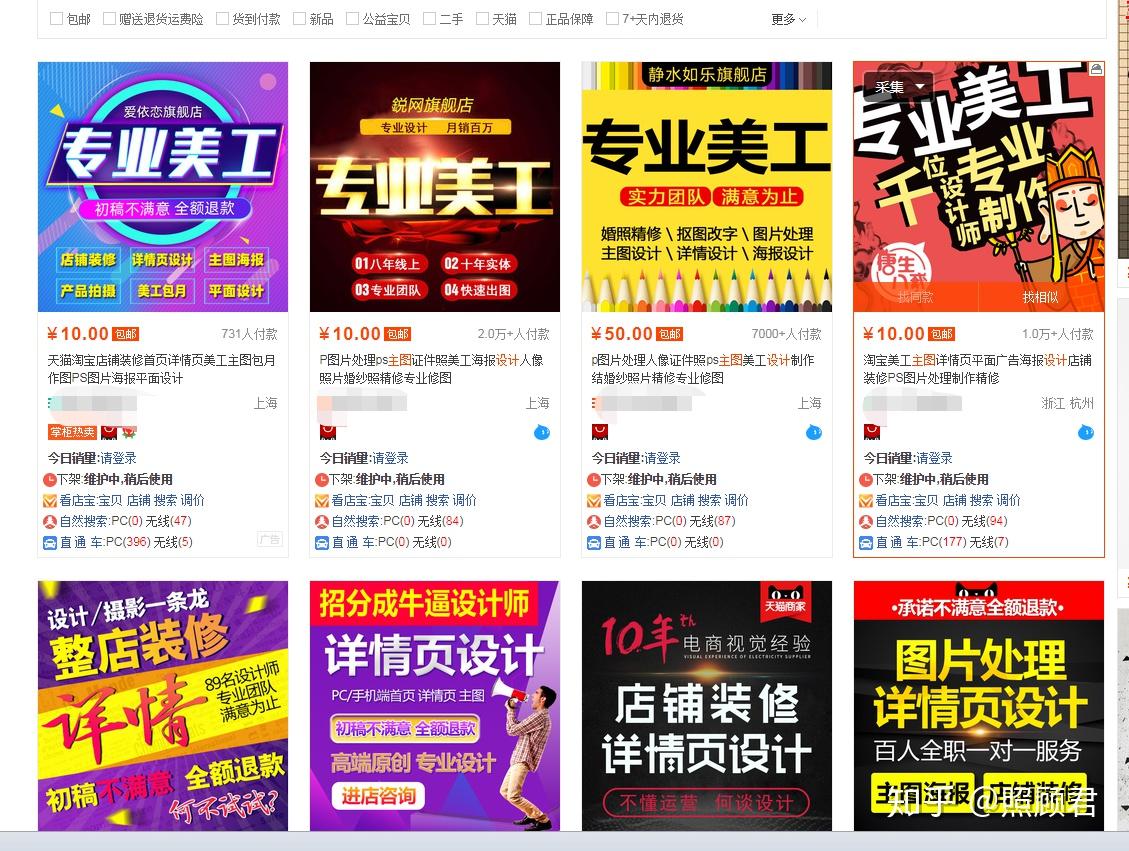
Task: Expand the 更多 filter options
Action: pos(788,19)
